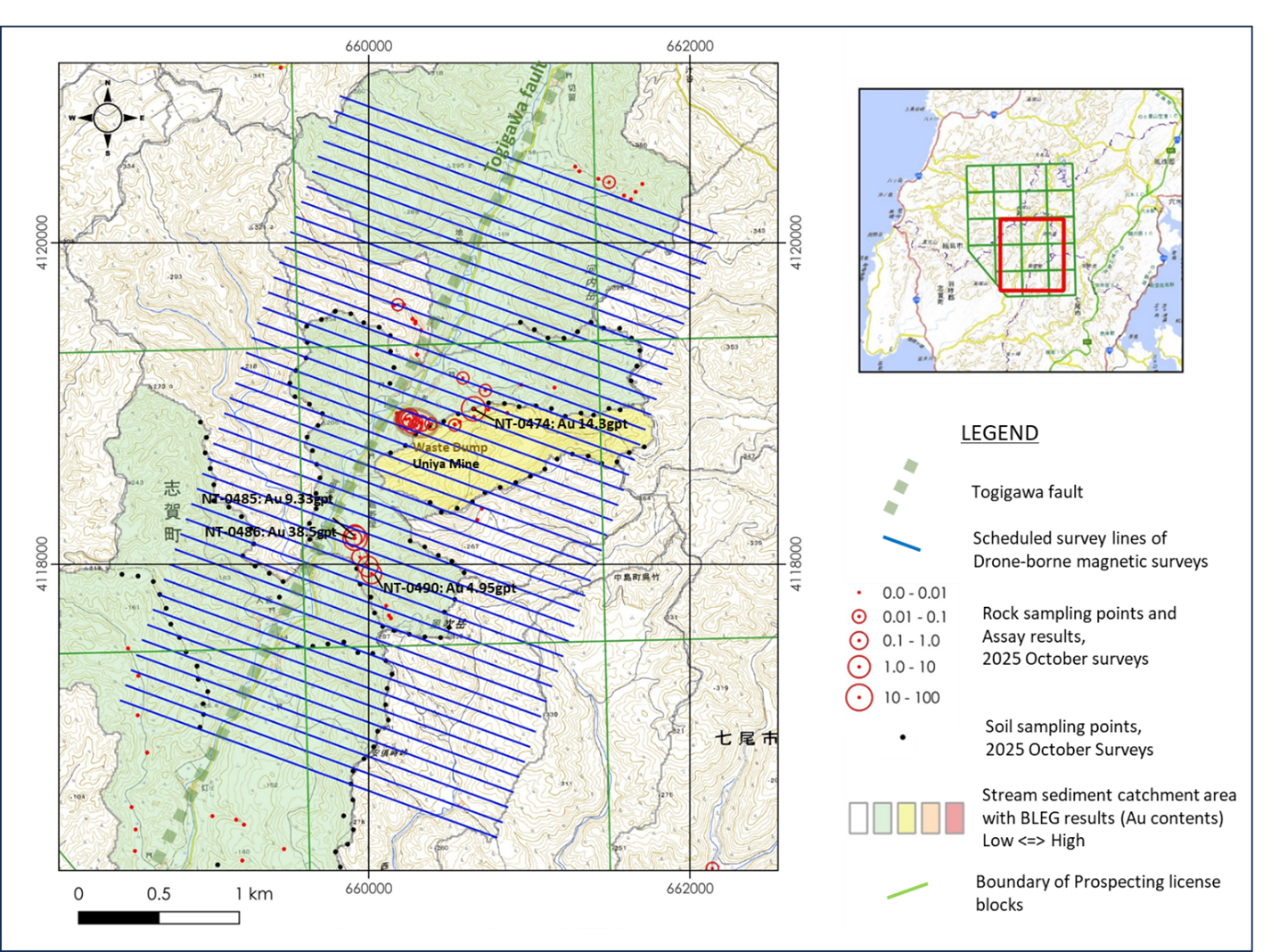Click the light green line legend symbol
Viewport: 1271px width, 952px height.
tap(907, 890)
